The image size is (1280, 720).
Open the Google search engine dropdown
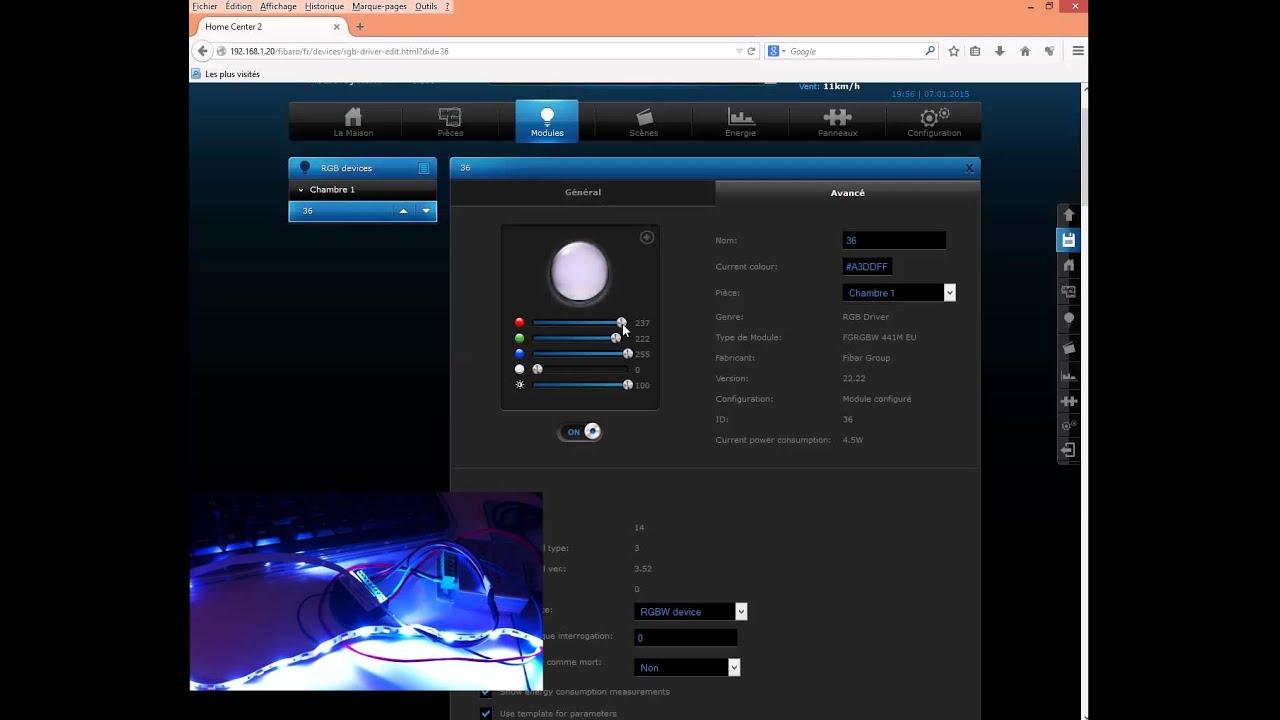777,51
